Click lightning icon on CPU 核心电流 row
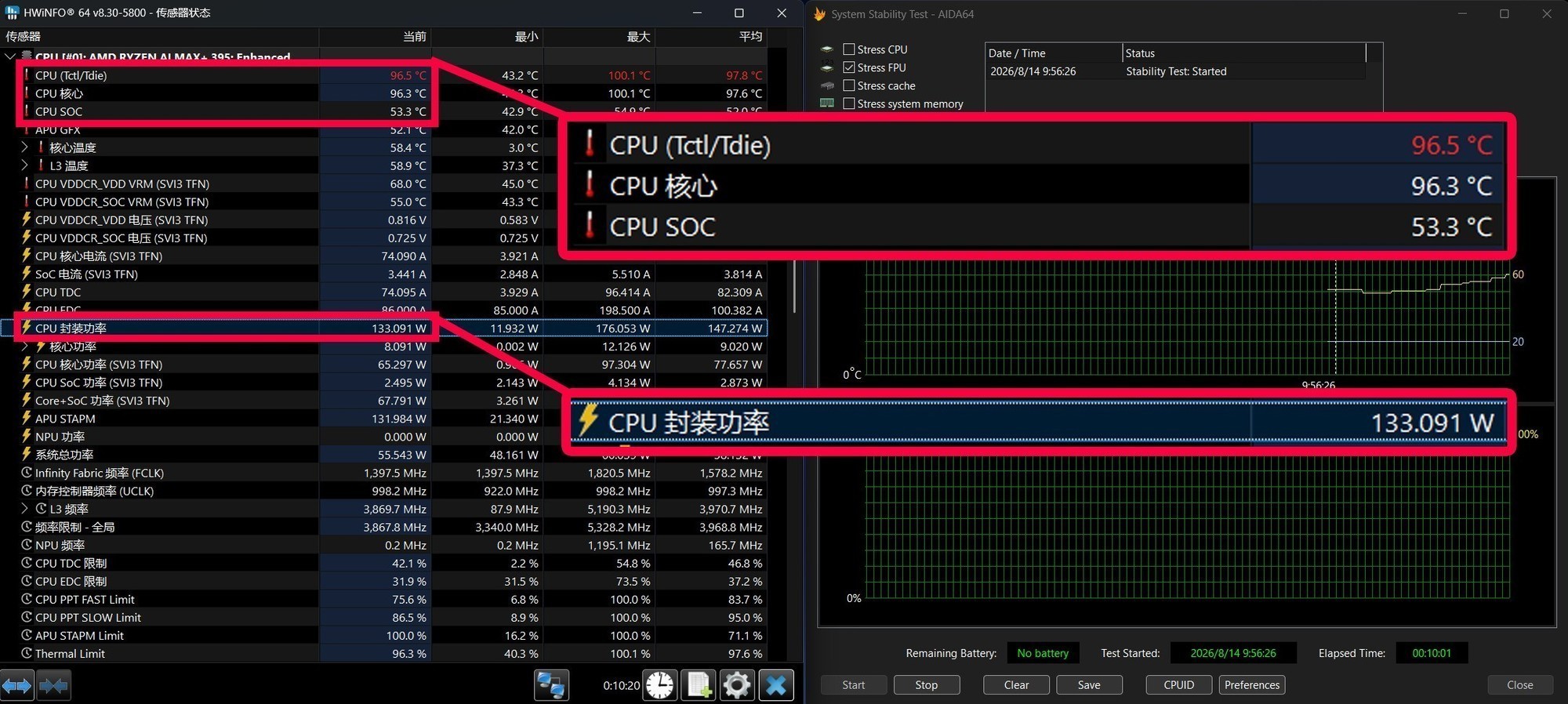 point(27,256)
